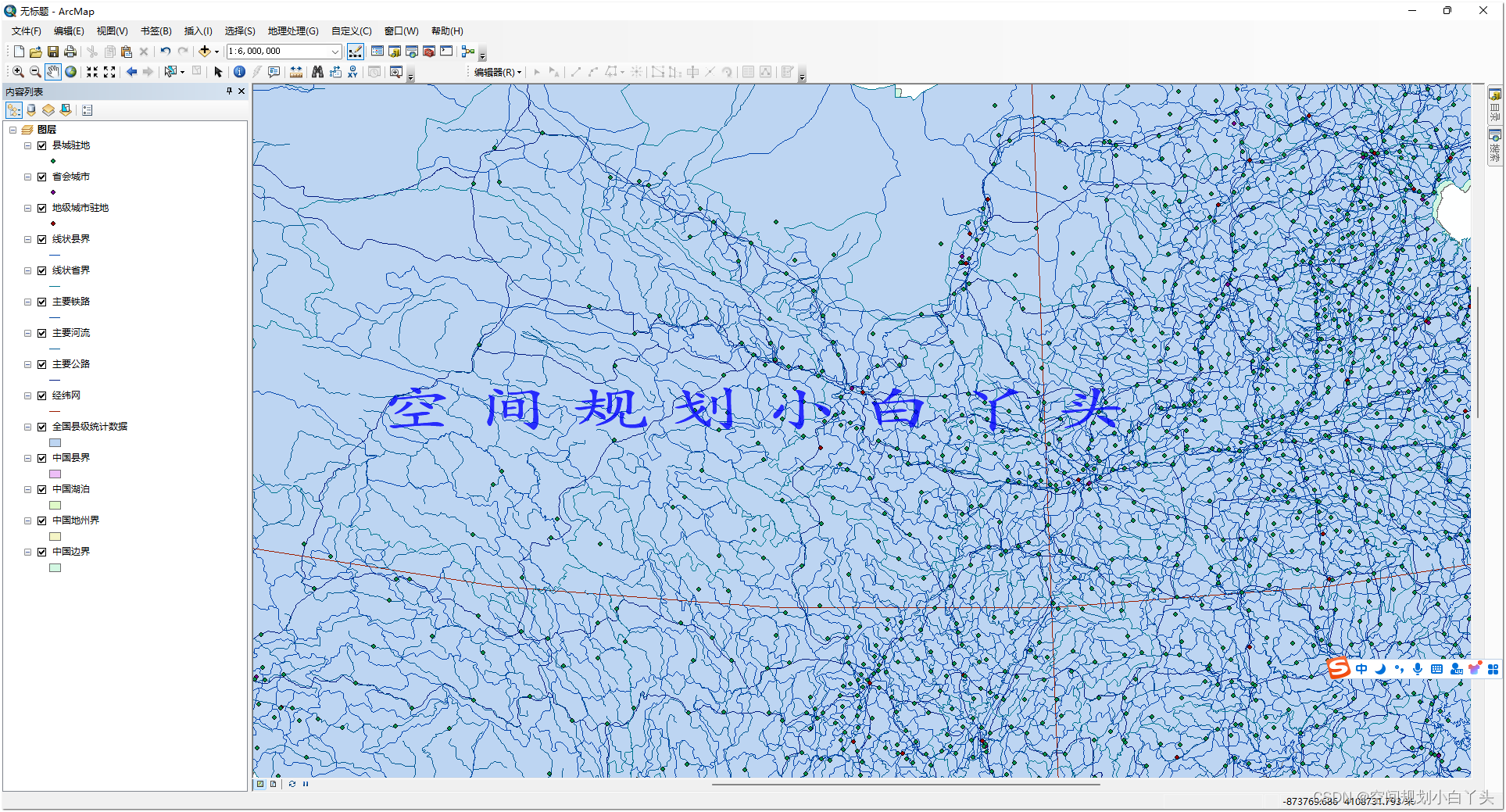This screenshot has height=812, width=1506.
Task: Toggle the 线状县界 layer checkbox
Action: (x=42, y=239)
